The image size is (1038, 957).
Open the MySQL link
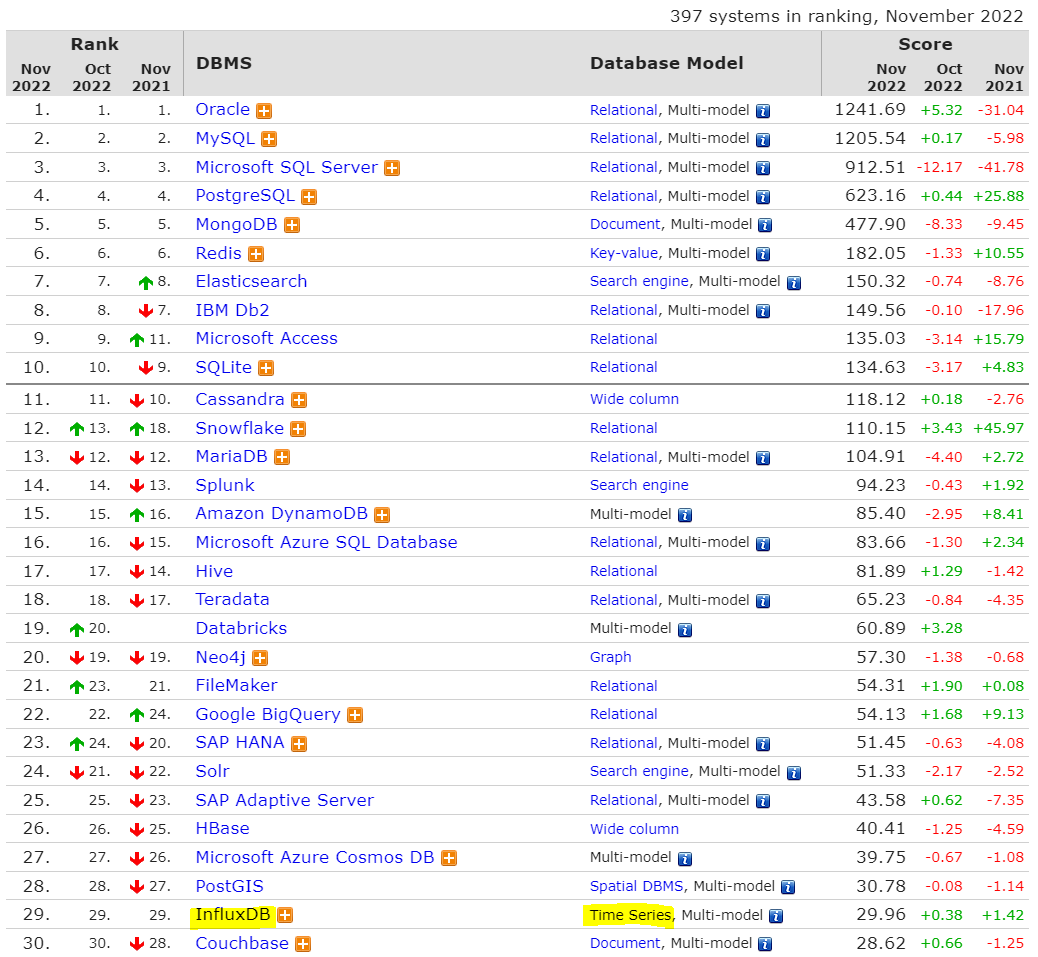225,138
